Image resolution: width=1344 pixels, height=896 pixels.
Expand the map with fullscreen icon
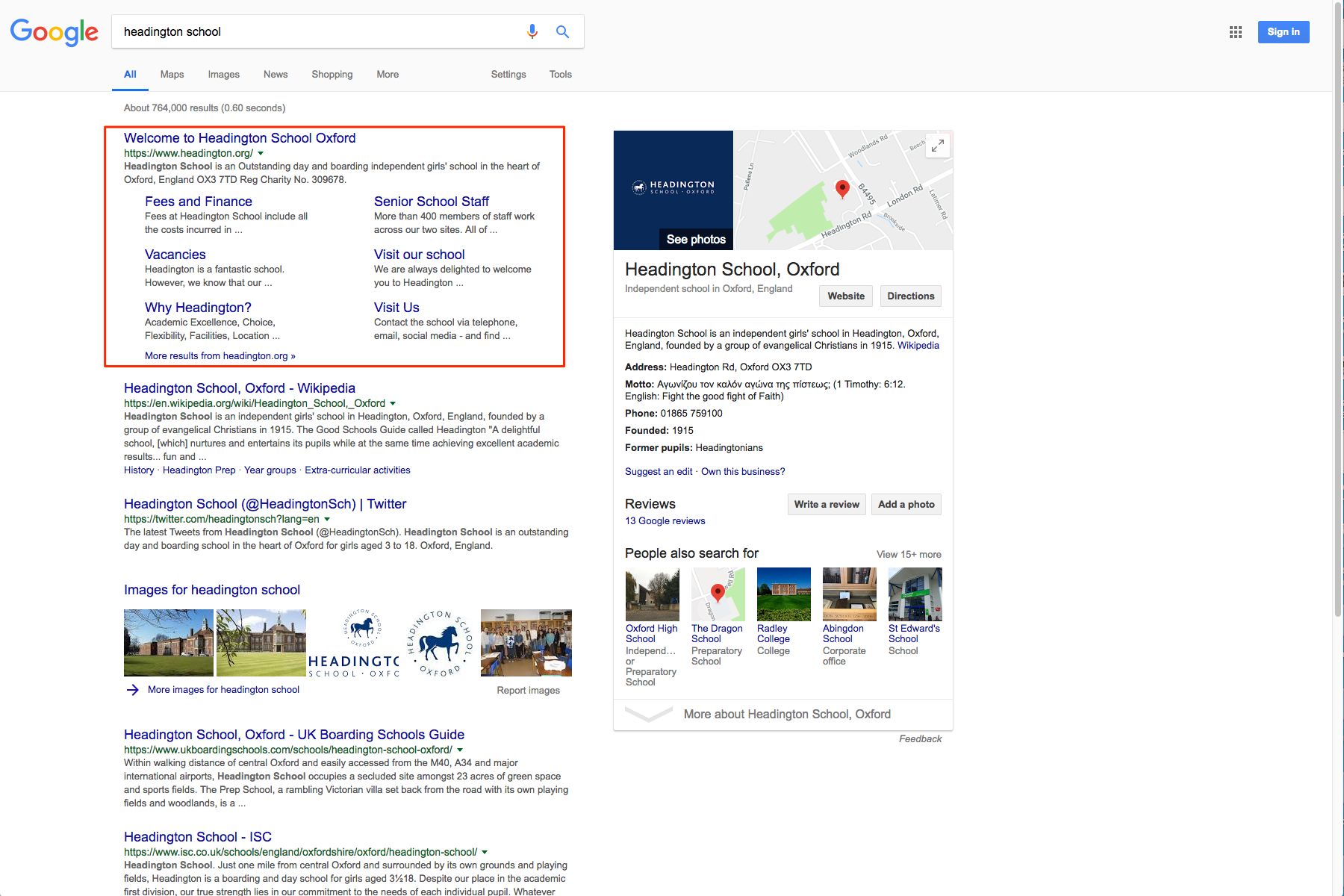[x=938, y=146]
